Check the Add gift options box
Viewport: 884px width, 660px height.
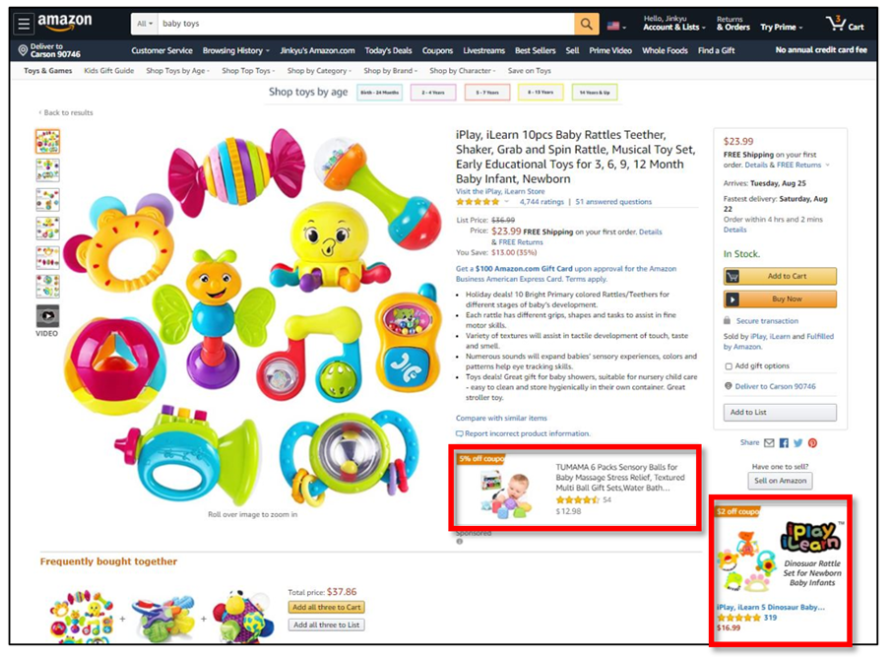(728, 366)
